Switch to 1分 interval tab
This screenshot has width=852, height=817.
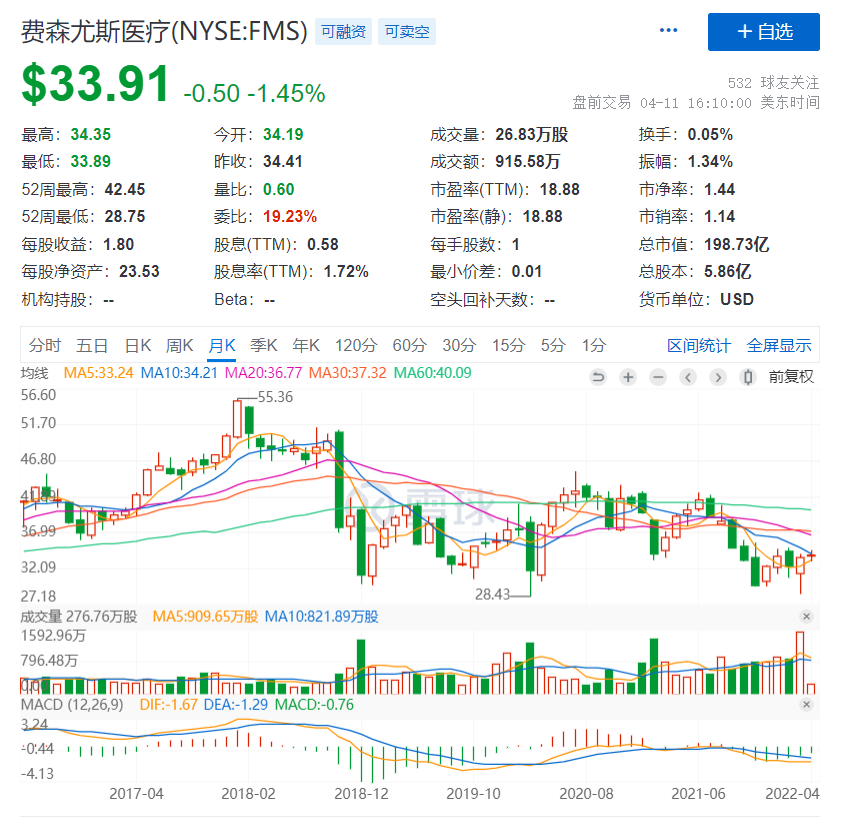pos(594,345)
